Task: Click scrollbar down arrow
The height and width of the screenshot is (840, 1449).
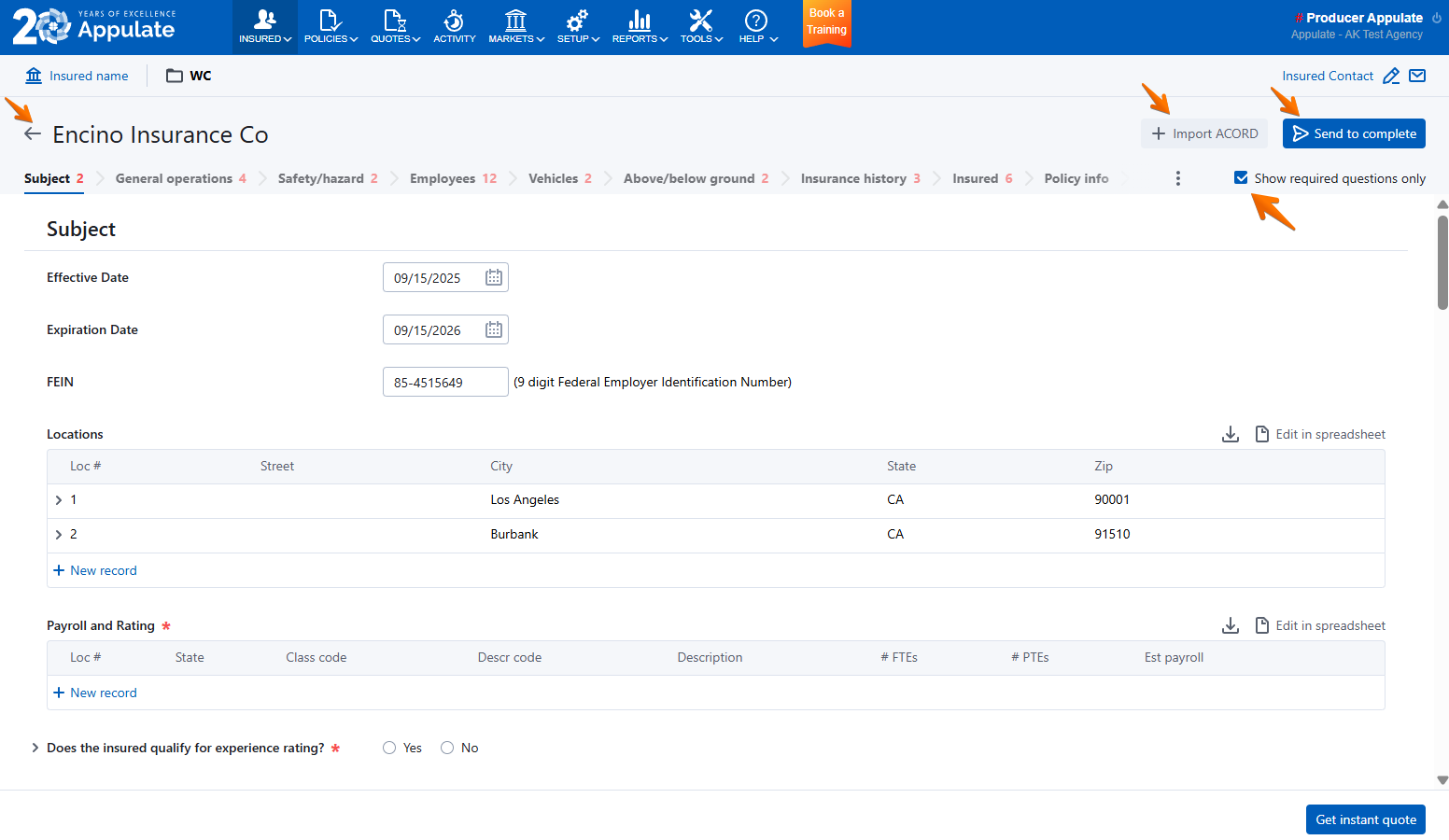Action: tap(1442, 780)
